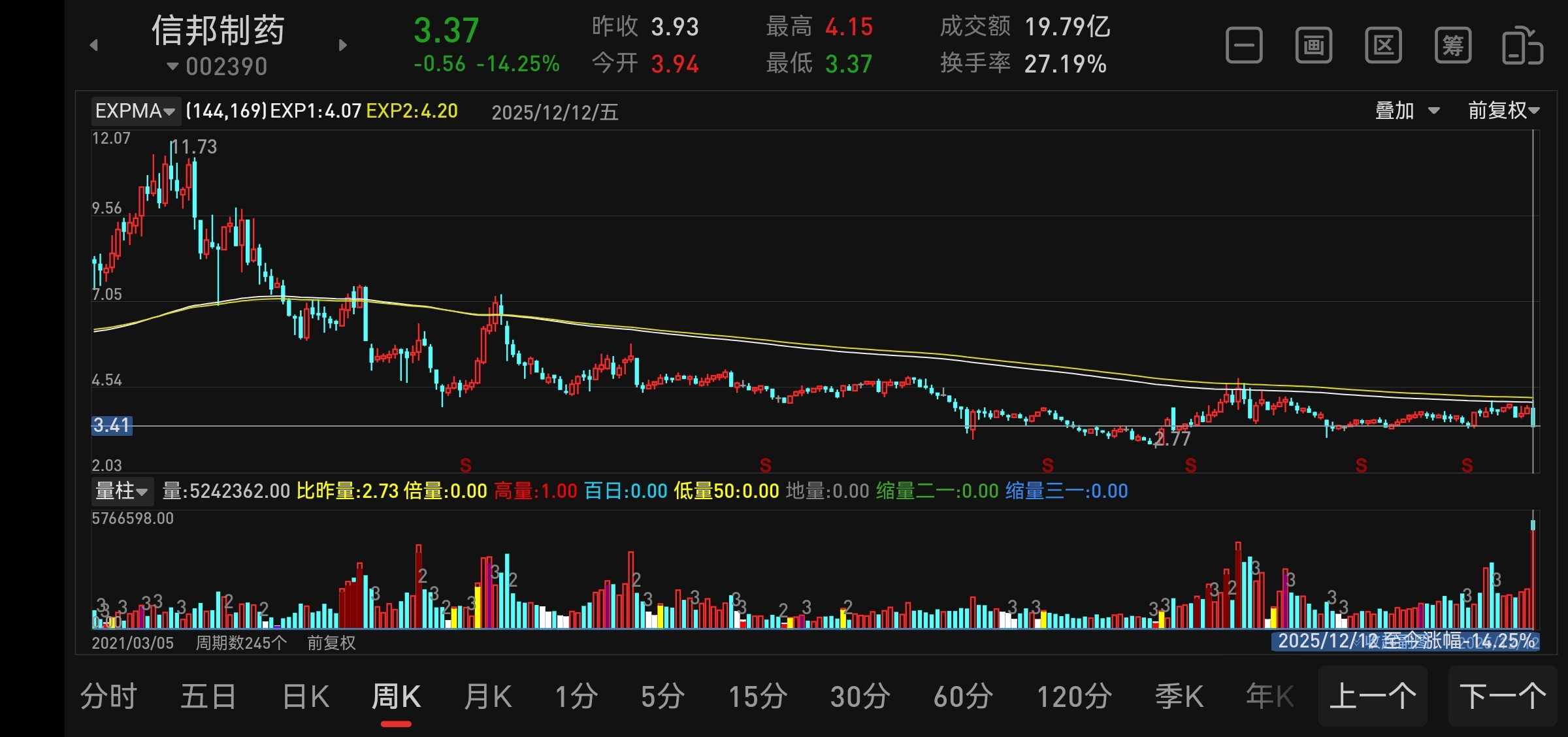Click the 3.41 price line label

112,425
